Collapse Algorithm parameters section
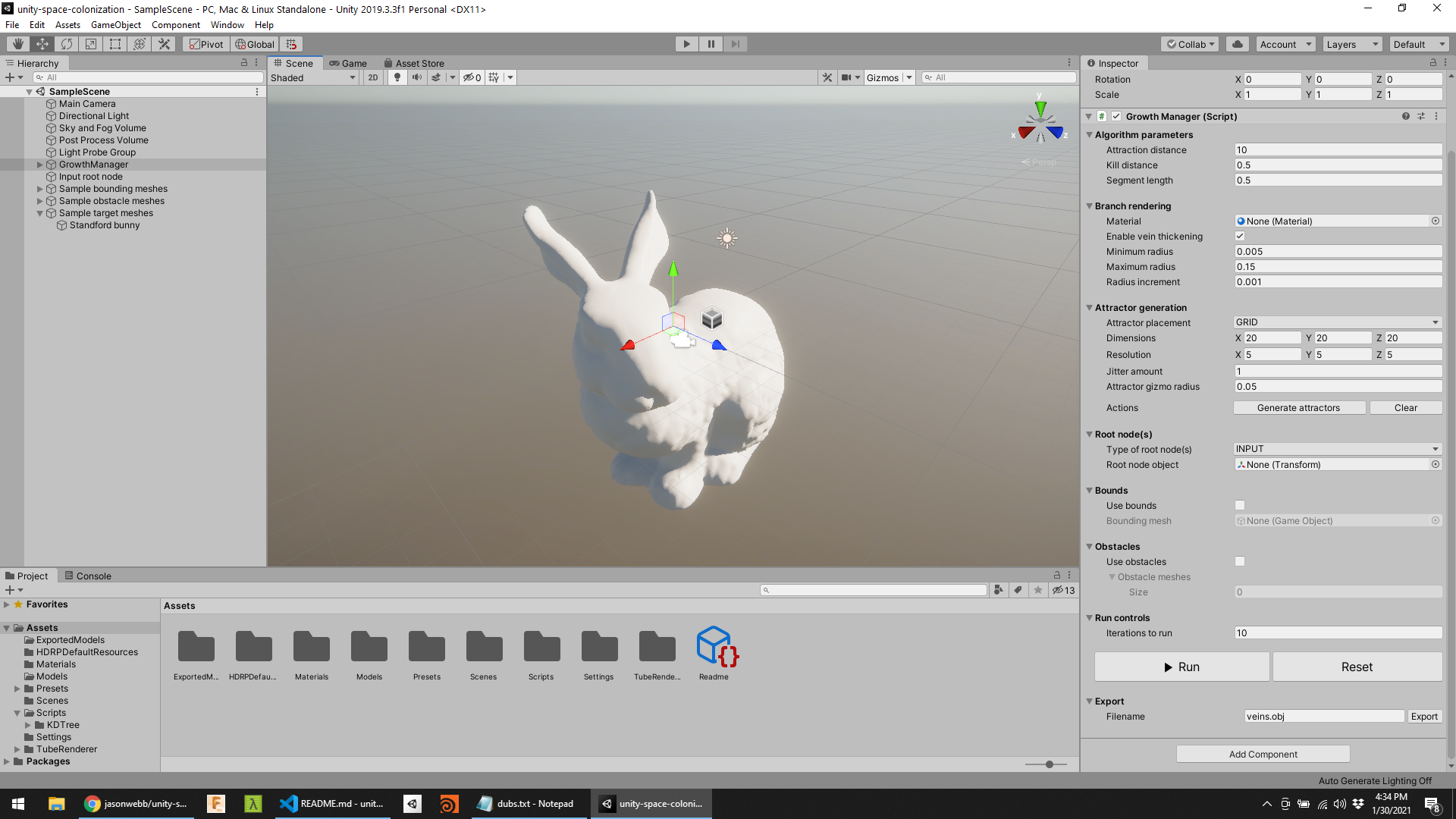Screen dimensions: 1456x819 (x=1089, y=134)
